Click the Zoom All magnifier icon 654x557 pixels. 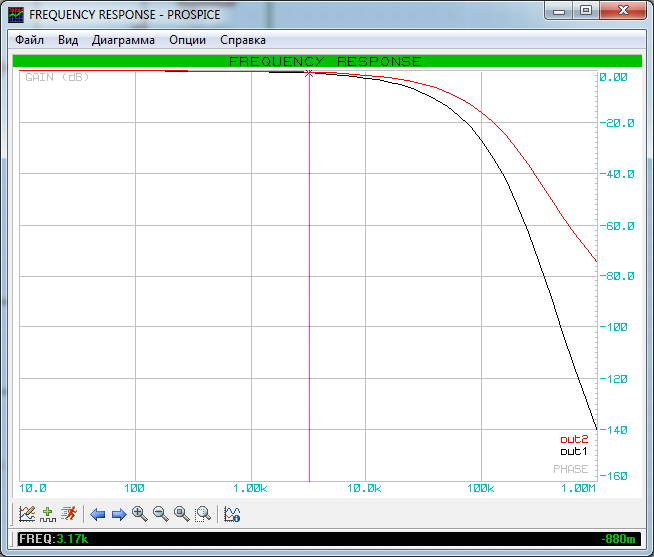(x=181, y=514)
